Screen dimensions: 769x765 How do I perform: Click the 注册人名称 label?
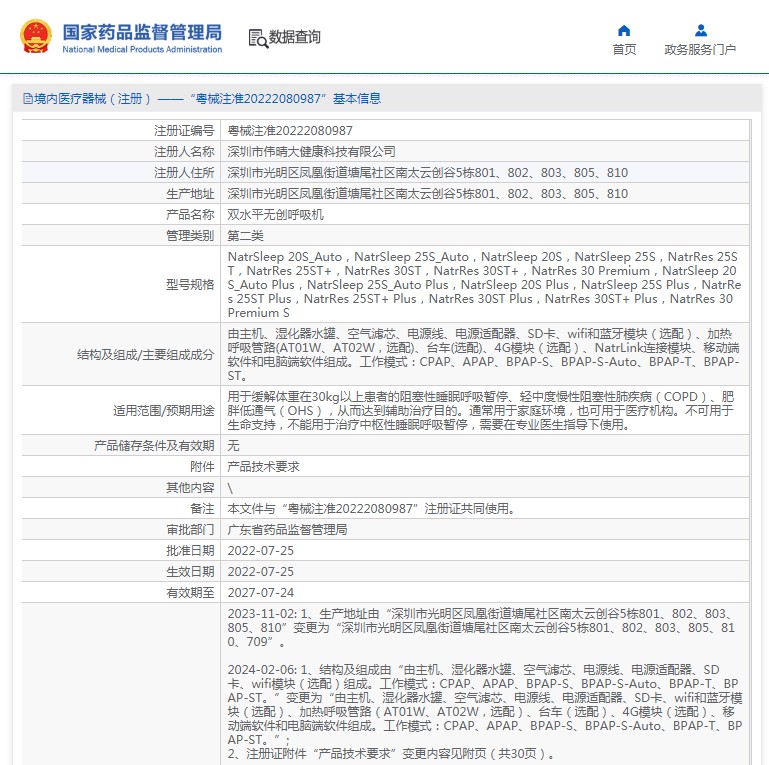point(184,152)
